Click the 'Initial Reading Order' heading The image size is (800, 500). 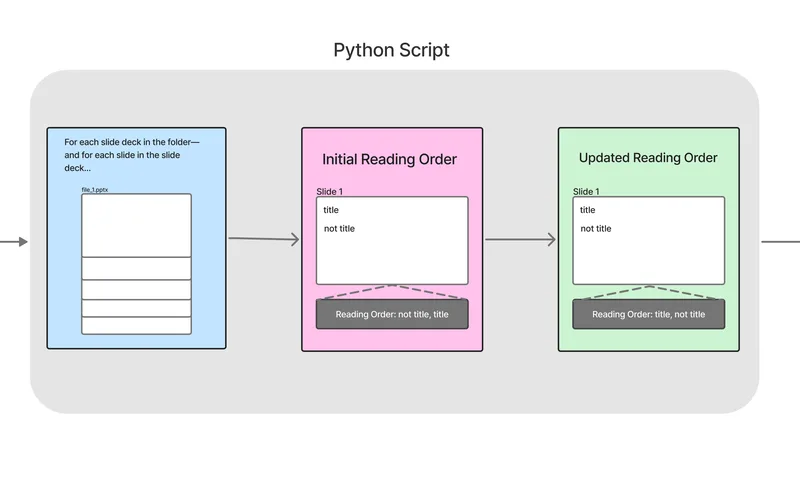(389, 159)
